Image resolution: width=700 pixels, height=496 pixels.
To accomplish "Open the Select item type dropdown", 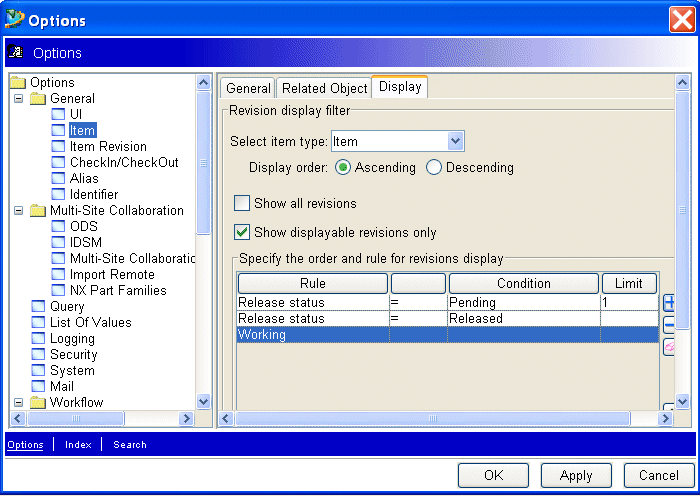I will 455,142.
